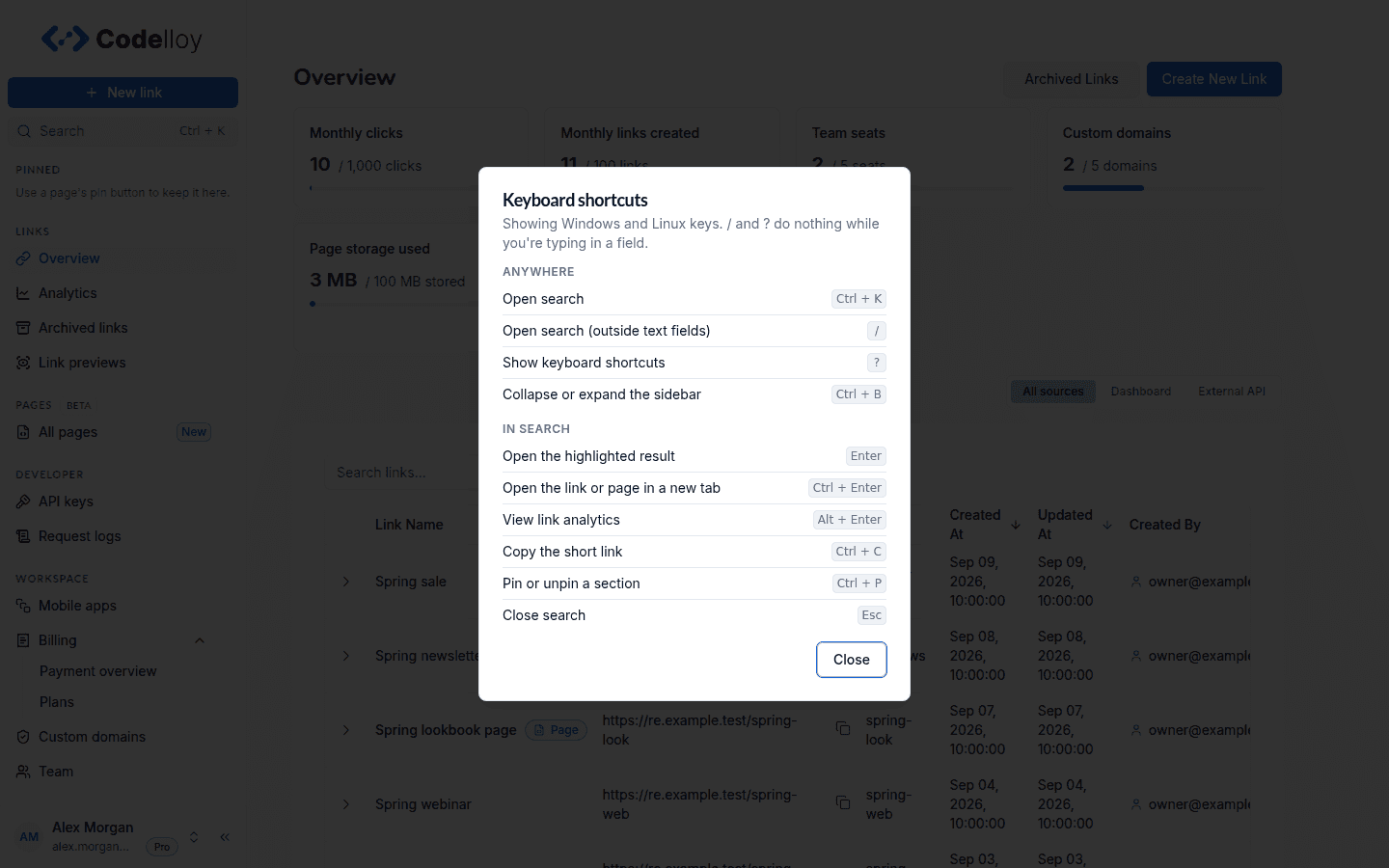This screenshot has width=1389, height=868.
Task: Collapse the Billing section chevron
Action: 200,640
